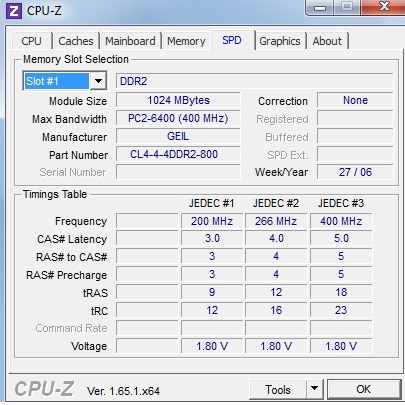Select the SPD tab
Image resolution: width=405 pixels, height=405 pixels.
click(232, 40)
